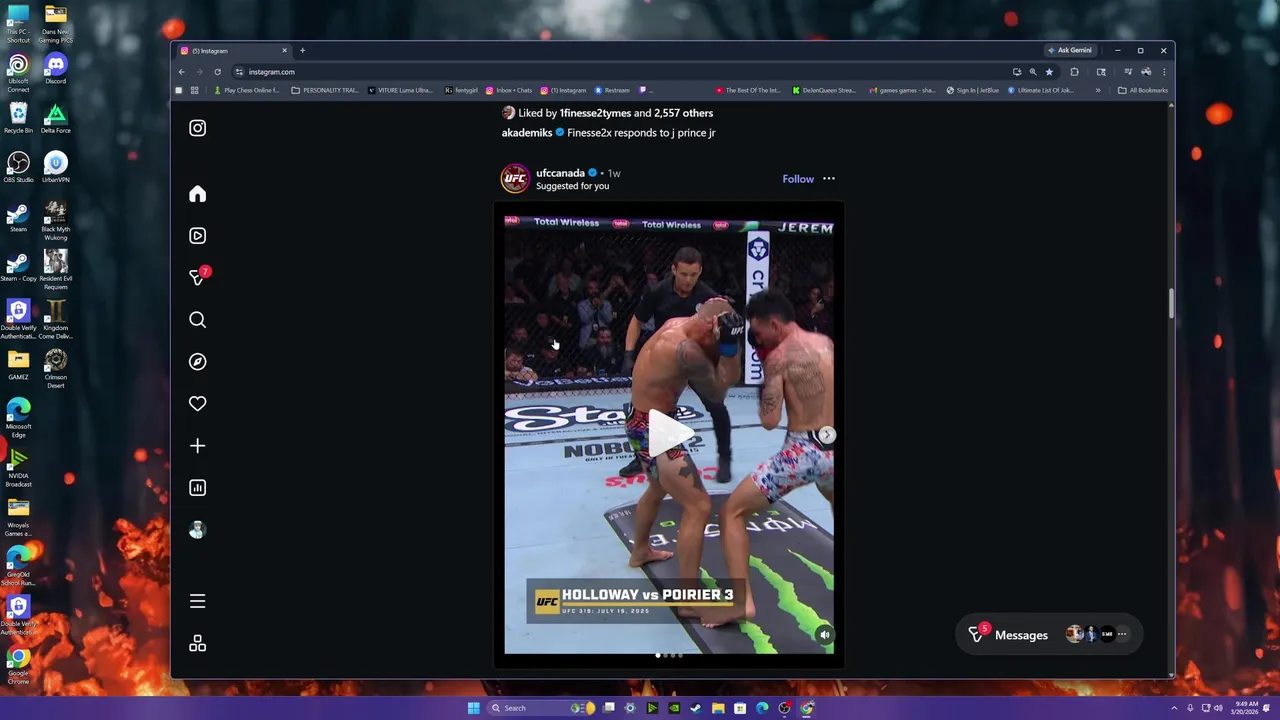1280x720 pixels.
Task: Open the Search magnifier in sidebar
Action: (x=197, y=320)
